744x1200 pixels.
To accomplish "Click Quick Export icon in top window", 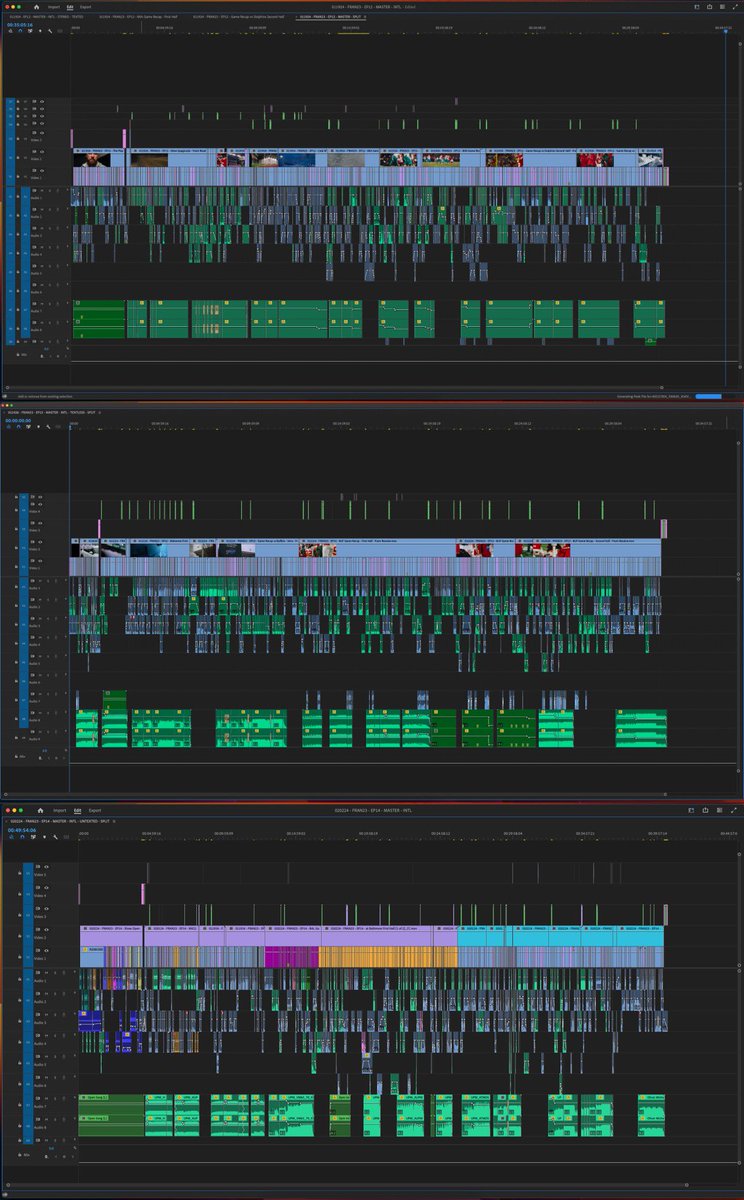I will [709, 6].
